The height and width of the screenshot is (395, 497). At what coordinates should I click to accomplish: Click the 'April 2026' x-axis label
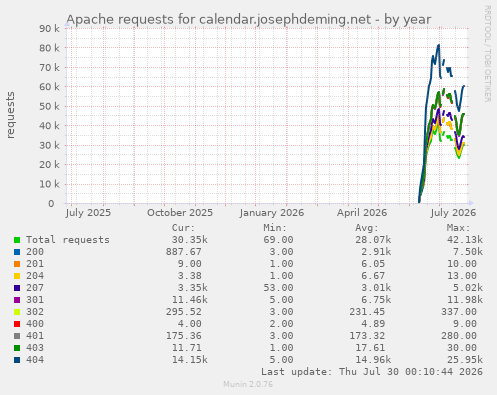[362, 213]
